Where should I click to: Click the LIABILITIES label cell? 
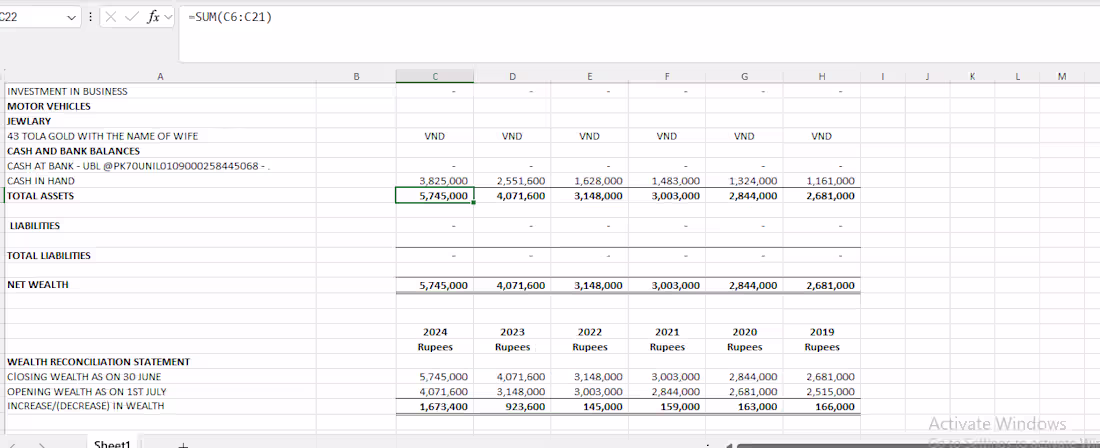tap(161, 226)
